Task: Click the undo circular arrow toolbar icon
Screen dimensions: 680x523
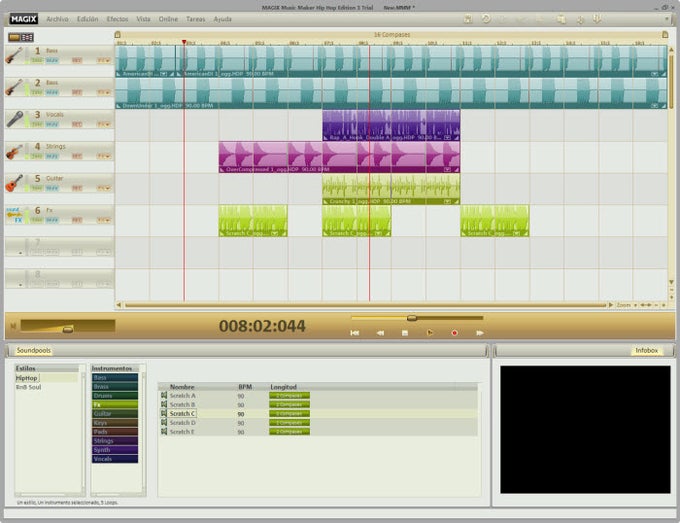Action: 486,19
